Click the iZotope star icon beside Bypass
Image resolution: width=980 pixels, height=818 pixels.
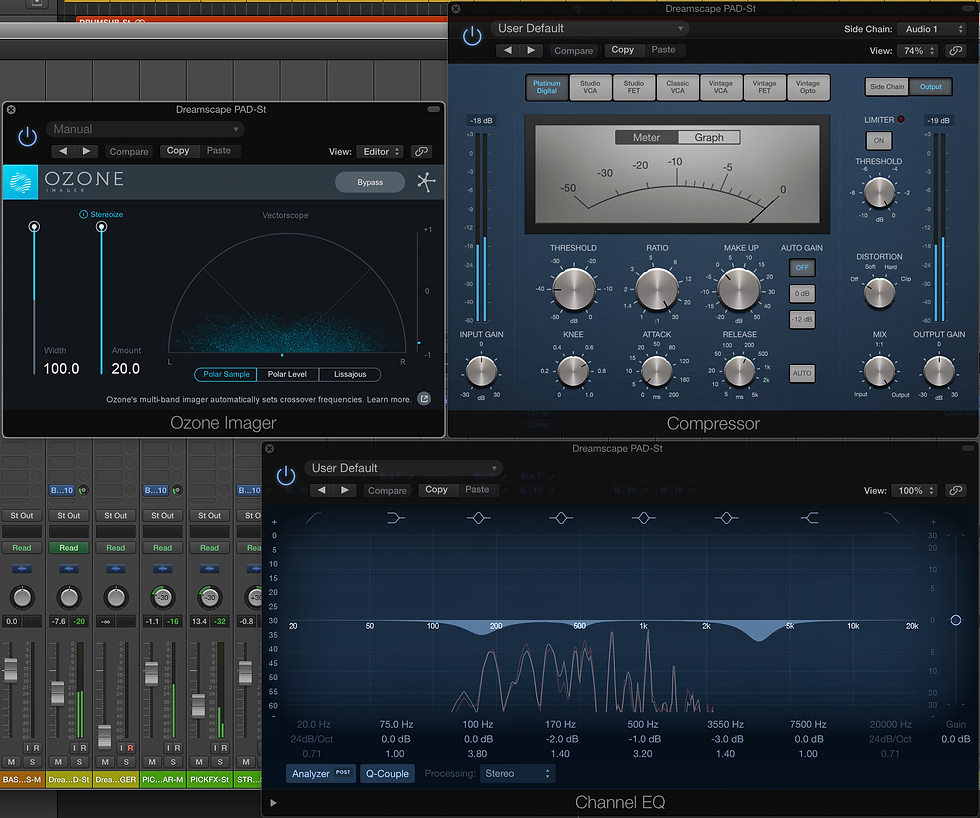coord(426,182)
